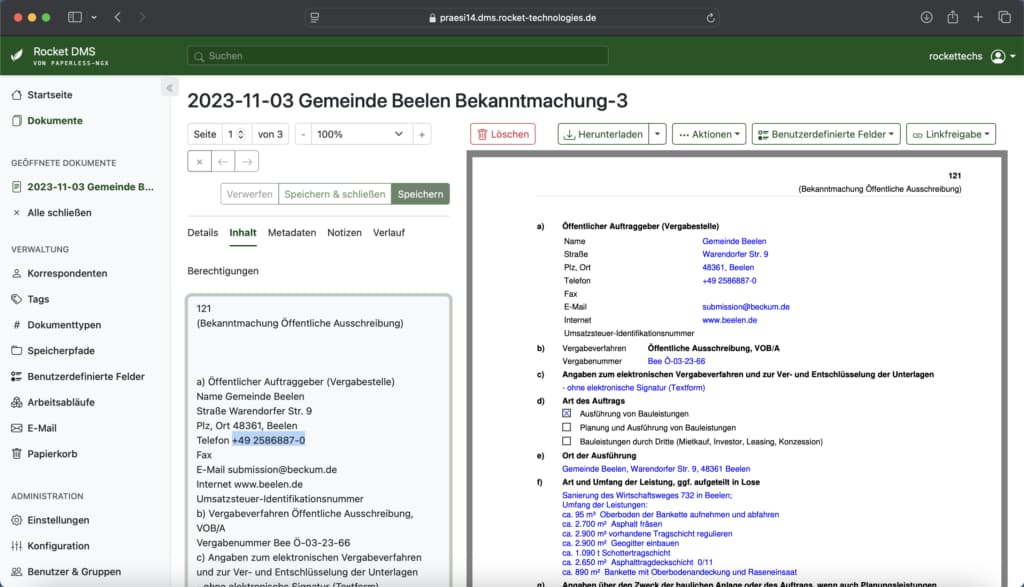
Task: Click the Rocket DMS logo icon
Action: pyautogui.click(x=17, y=56)
